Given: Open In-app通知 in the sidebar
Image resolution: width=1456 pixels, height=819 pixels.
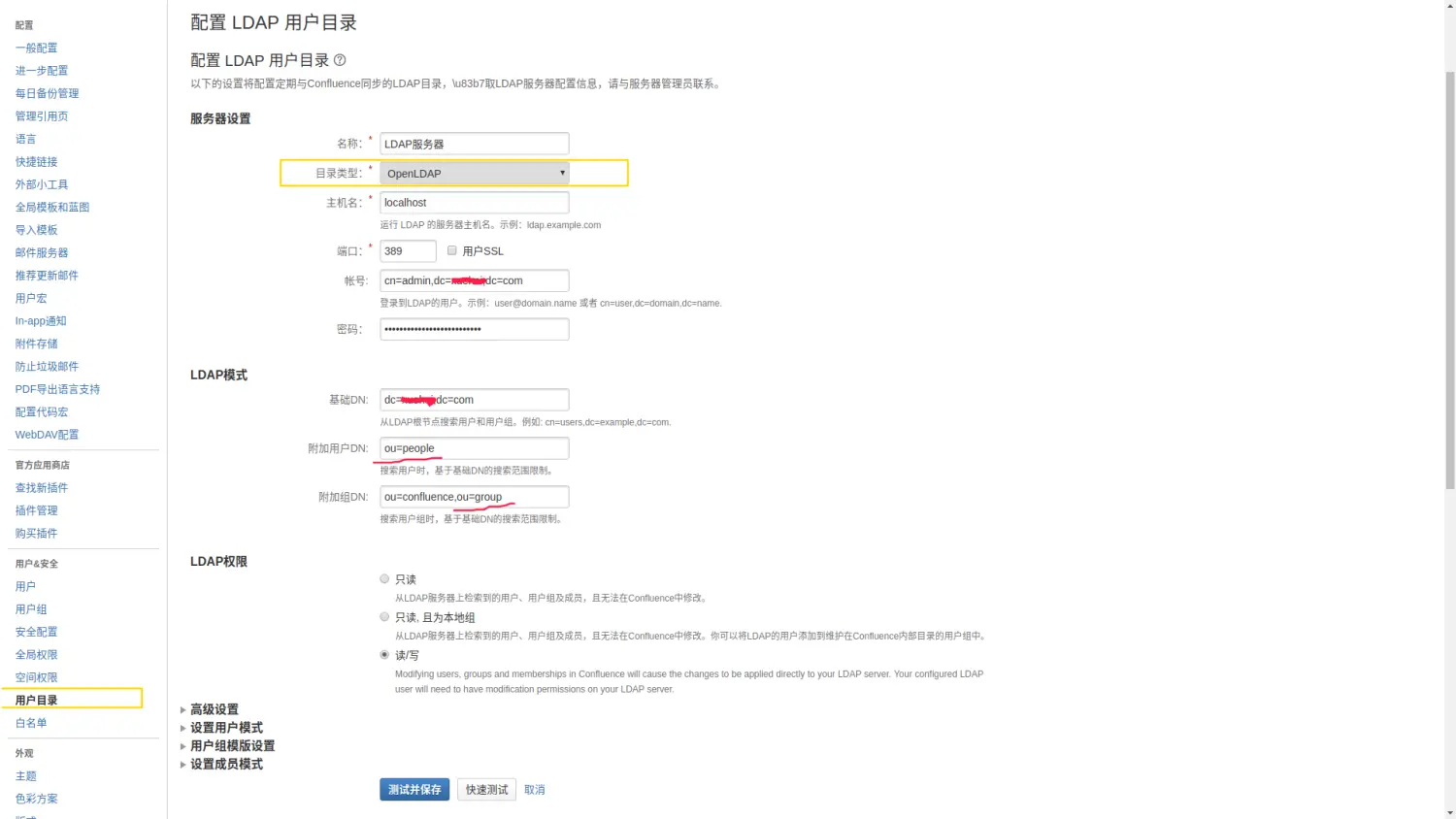Looking at the screenshot, I should coord(41,321).
